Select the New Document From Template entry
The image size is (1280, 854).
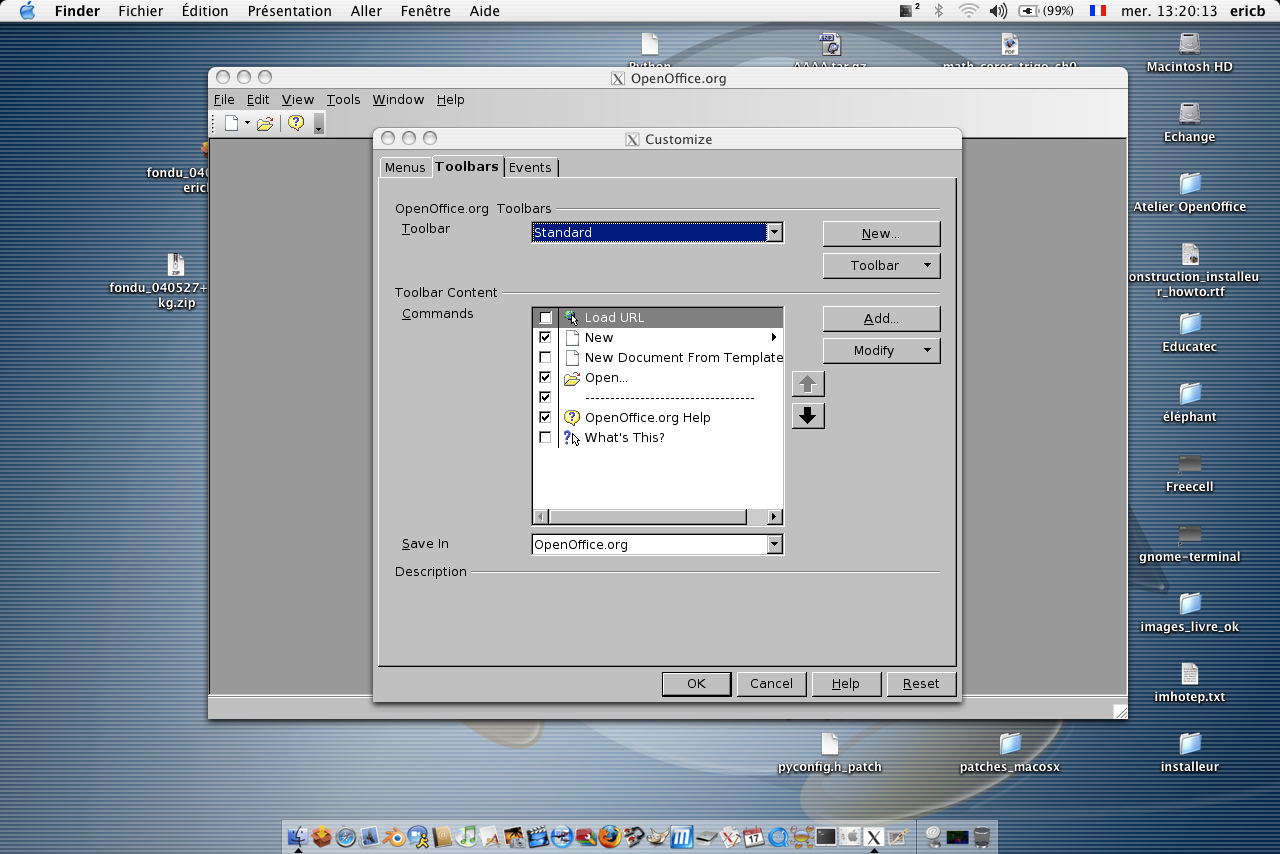[683, 358]
